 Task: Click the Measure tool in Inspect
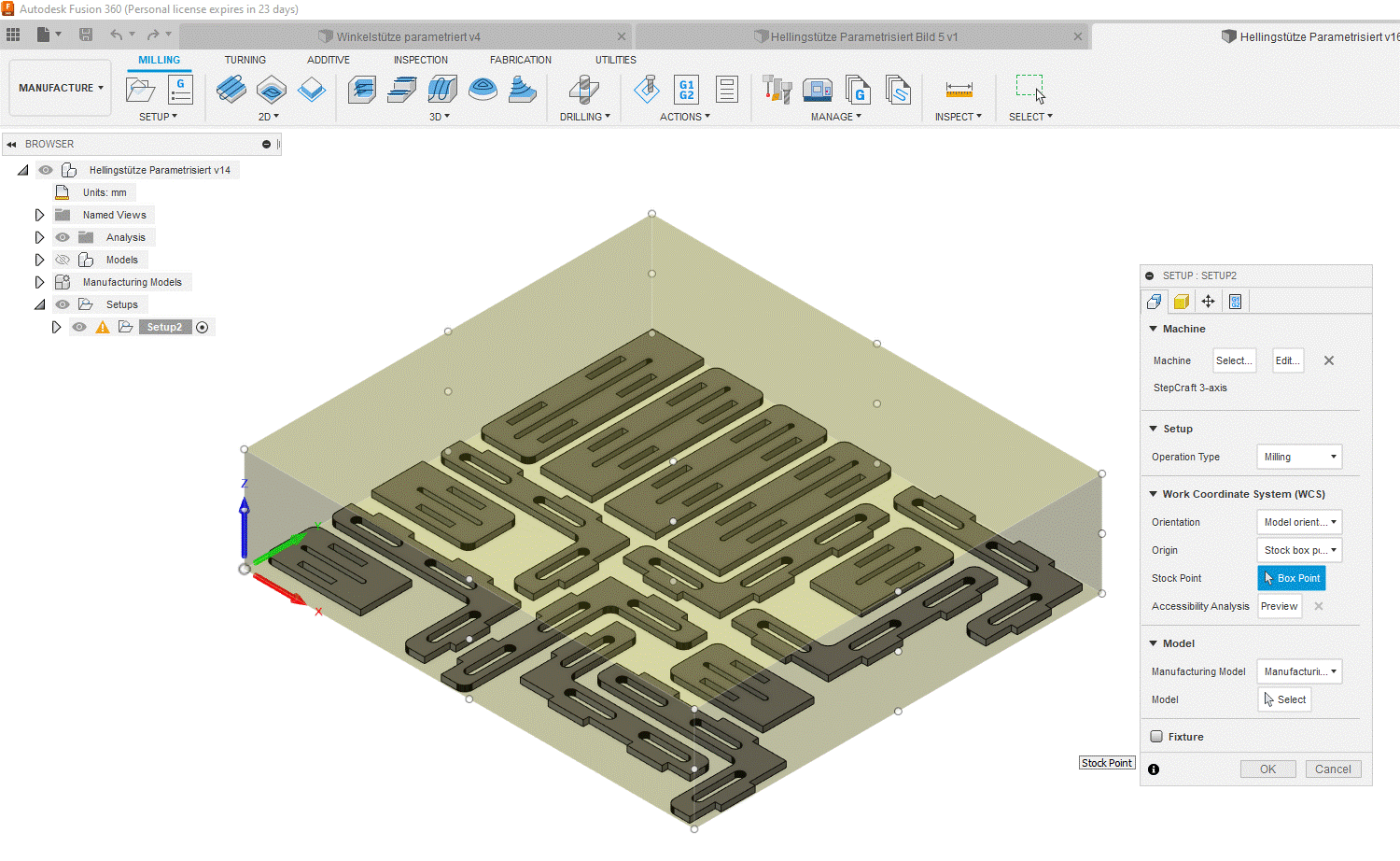point(959,91)
